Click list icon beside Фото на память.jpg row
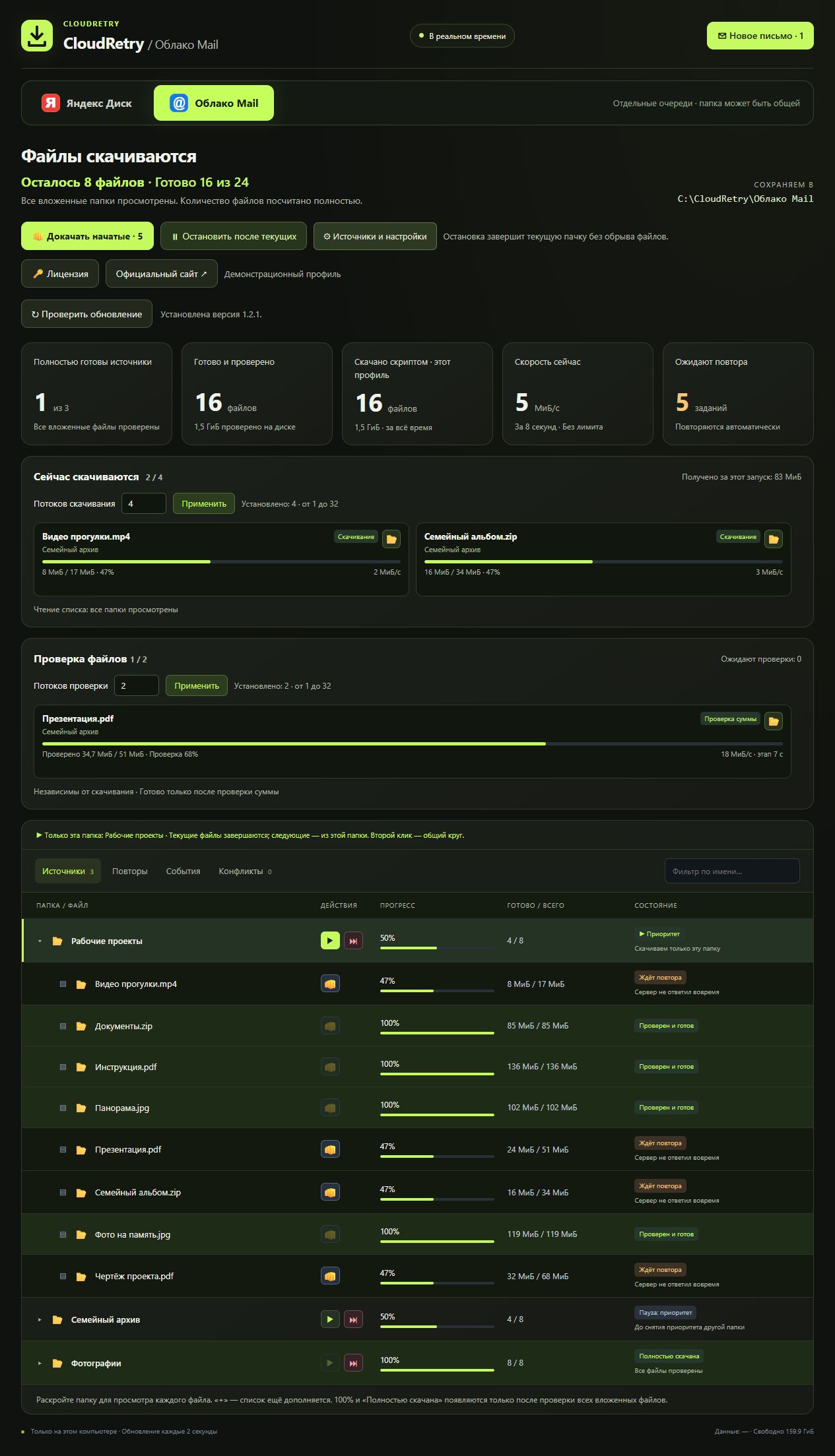 tap(63, 1234)
